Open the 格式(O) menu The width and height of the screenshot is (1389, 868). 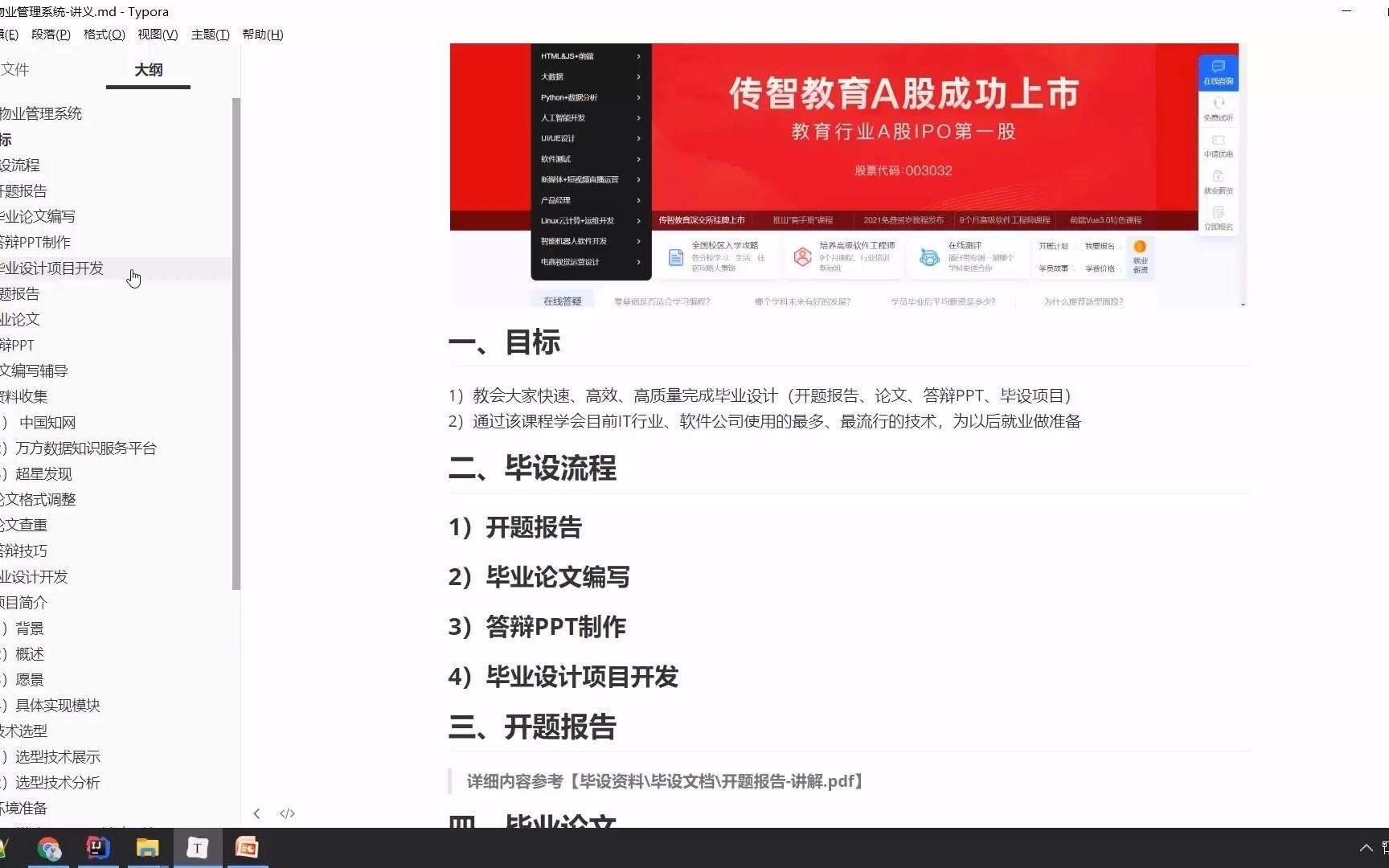[x=104, y=35]
